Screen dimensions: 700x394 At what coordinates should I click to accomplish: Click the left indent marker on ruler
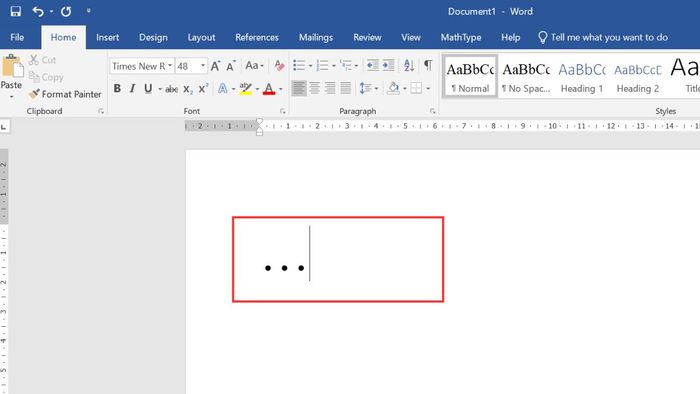[x=259, y=133]
